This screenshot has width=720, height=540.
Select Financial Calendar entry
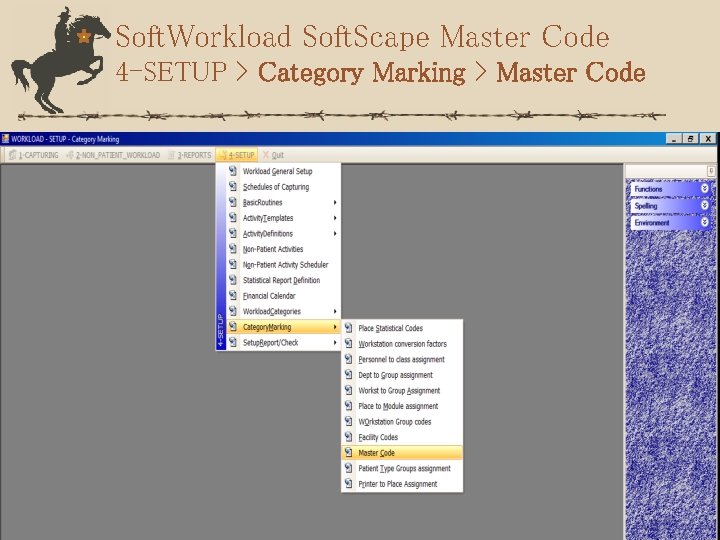pos(284,296)
